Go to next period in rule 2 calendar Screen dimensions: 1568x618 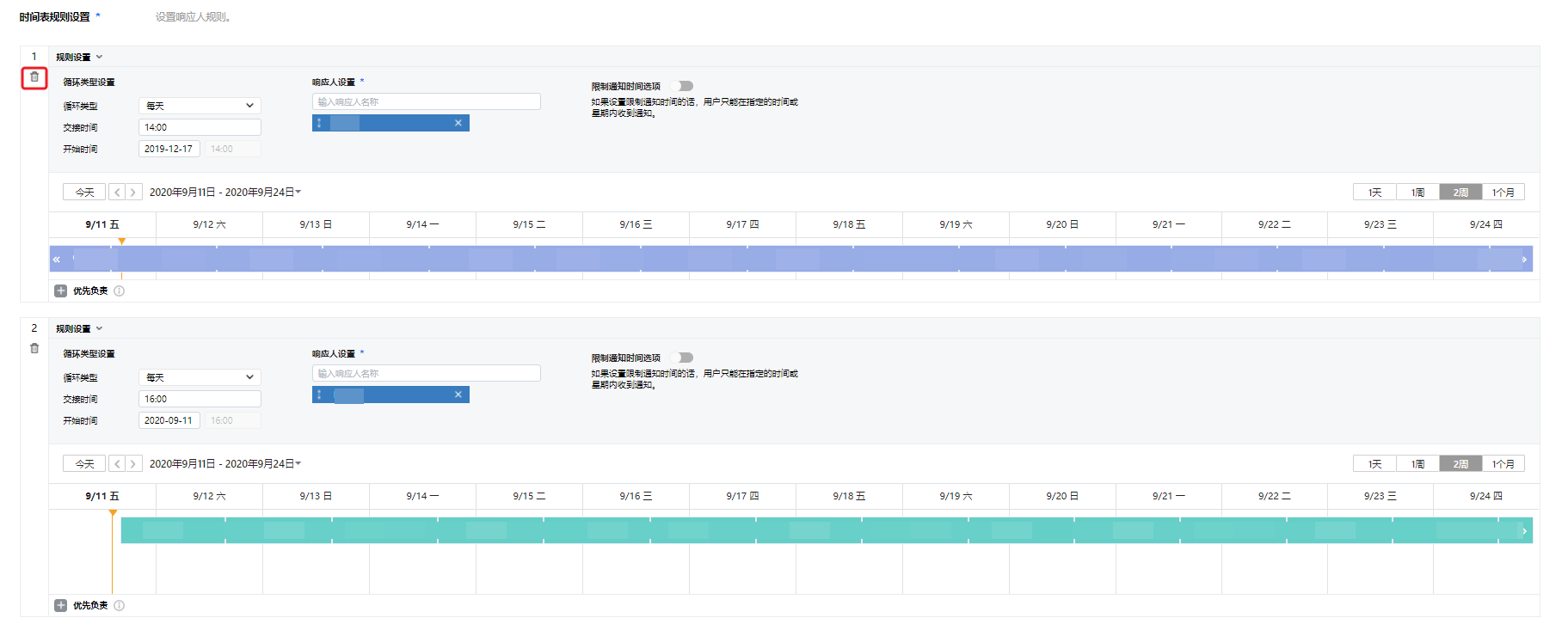point(133,464)
